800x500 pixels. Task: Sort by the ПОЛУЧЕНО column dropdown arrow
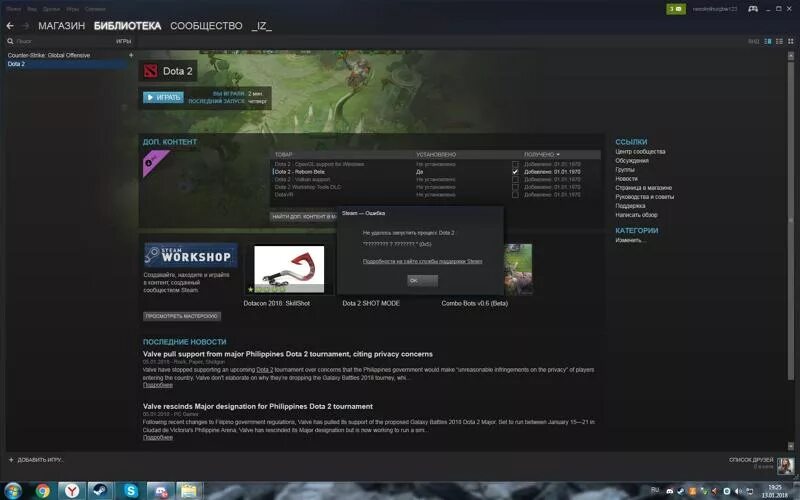coord(558,155)
